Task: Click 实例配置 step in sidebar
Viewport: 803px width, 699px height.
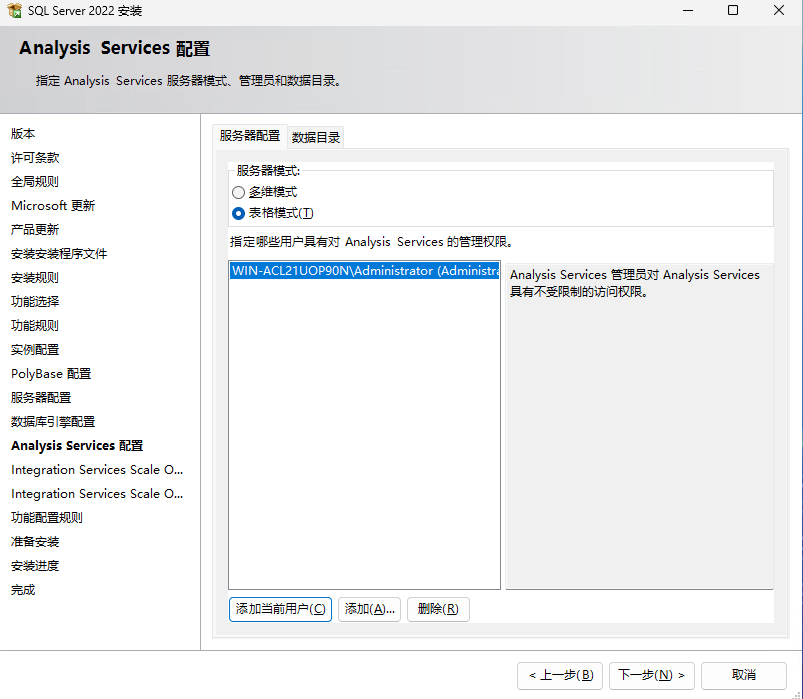Action: 35,350
